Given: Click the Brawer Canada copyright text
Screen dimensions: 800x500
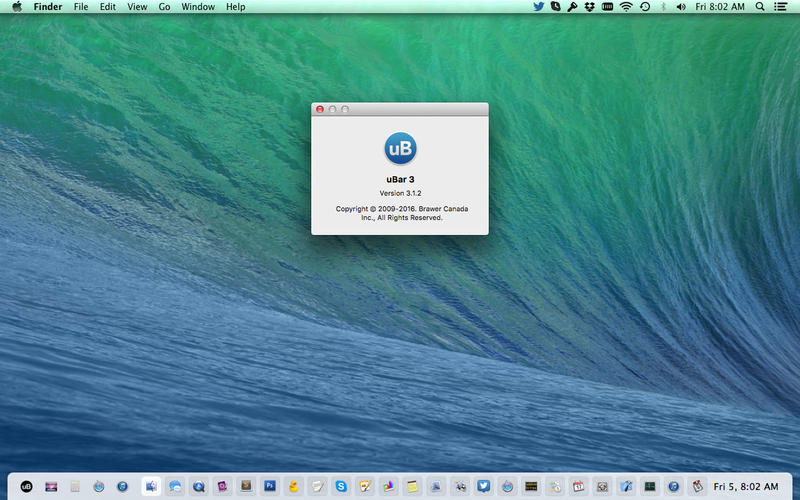Looking at the screenshot, I should (x=402, y=213).
